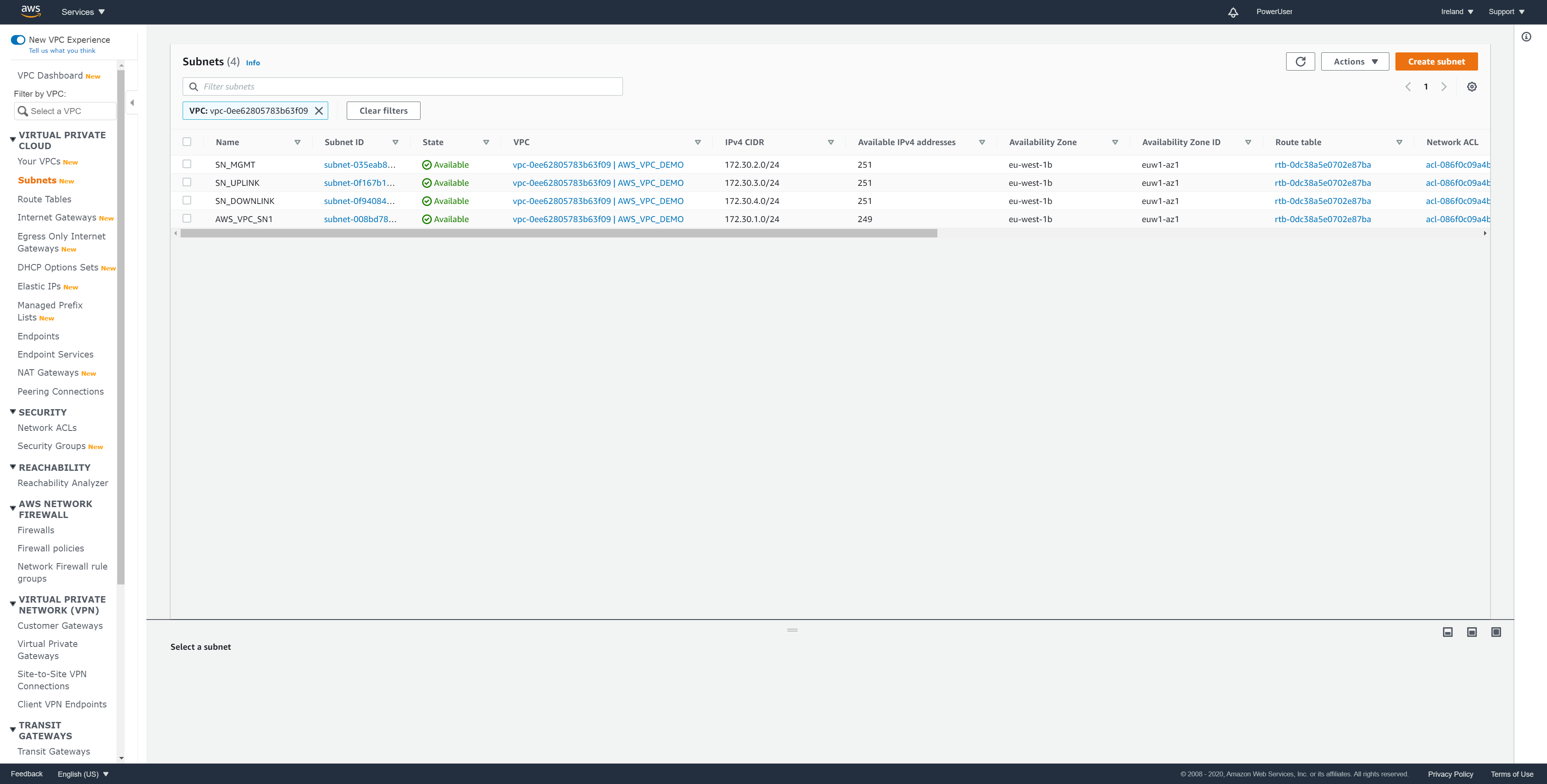This screenshot has width=1547, height=784.
Task: Open Internet Gateways in sidebar
Action: 57,217
